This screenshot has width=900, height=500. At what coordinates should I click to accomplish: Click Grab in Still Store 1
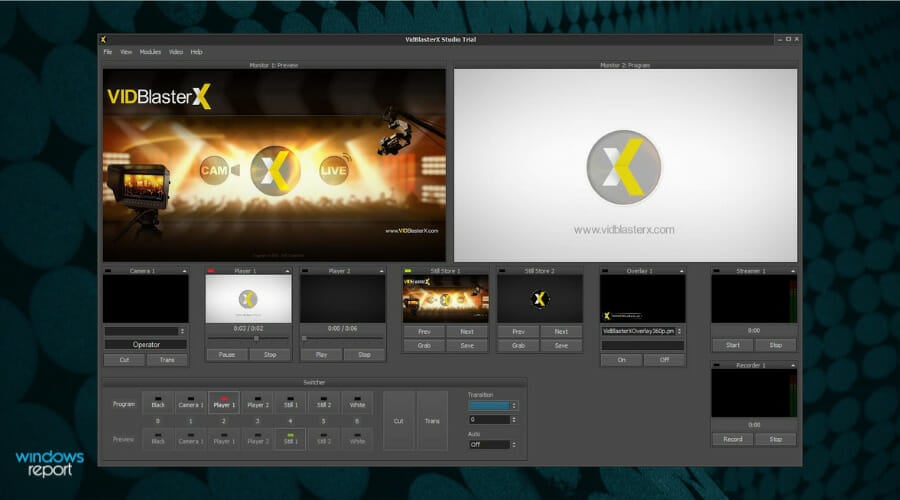[x=424, y=346]
